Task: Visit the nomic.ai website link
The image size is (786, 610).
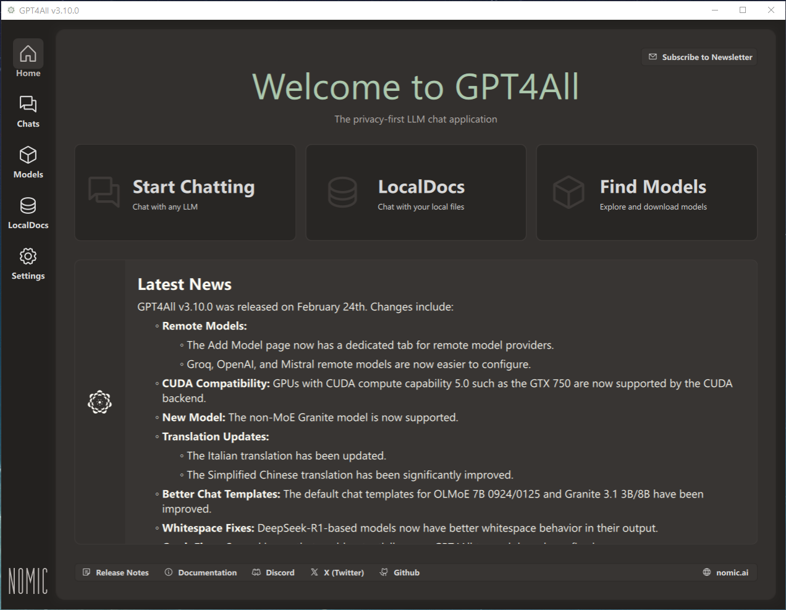Action: (x=726, y=573)
